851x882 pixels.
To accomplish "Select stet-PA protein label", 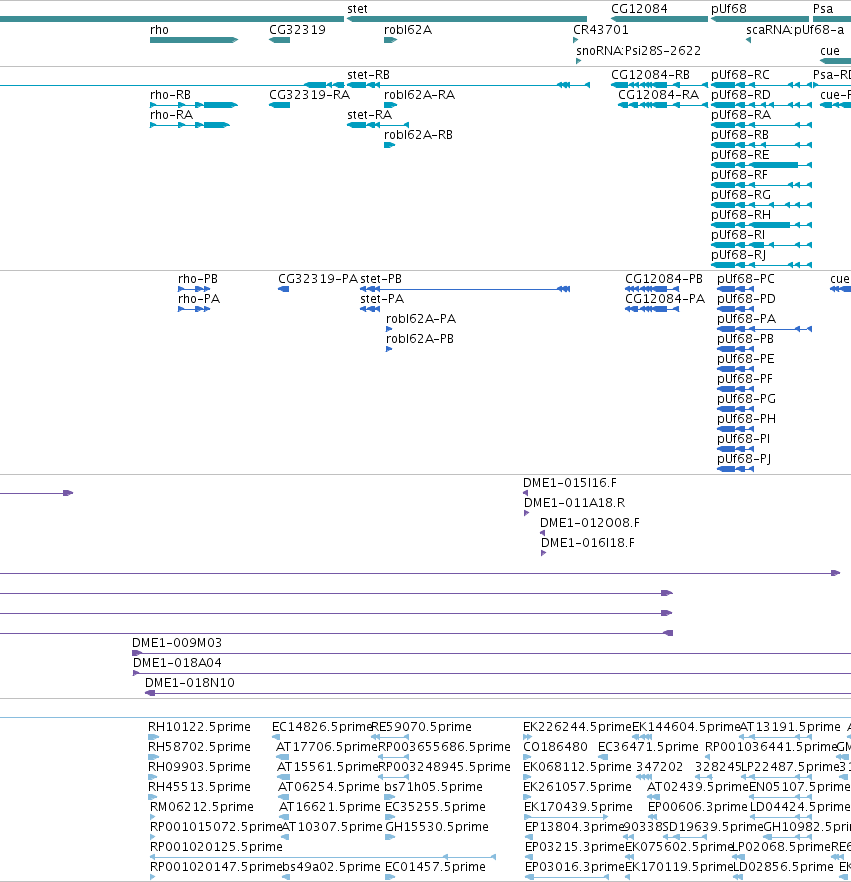I will coord(382,299).
